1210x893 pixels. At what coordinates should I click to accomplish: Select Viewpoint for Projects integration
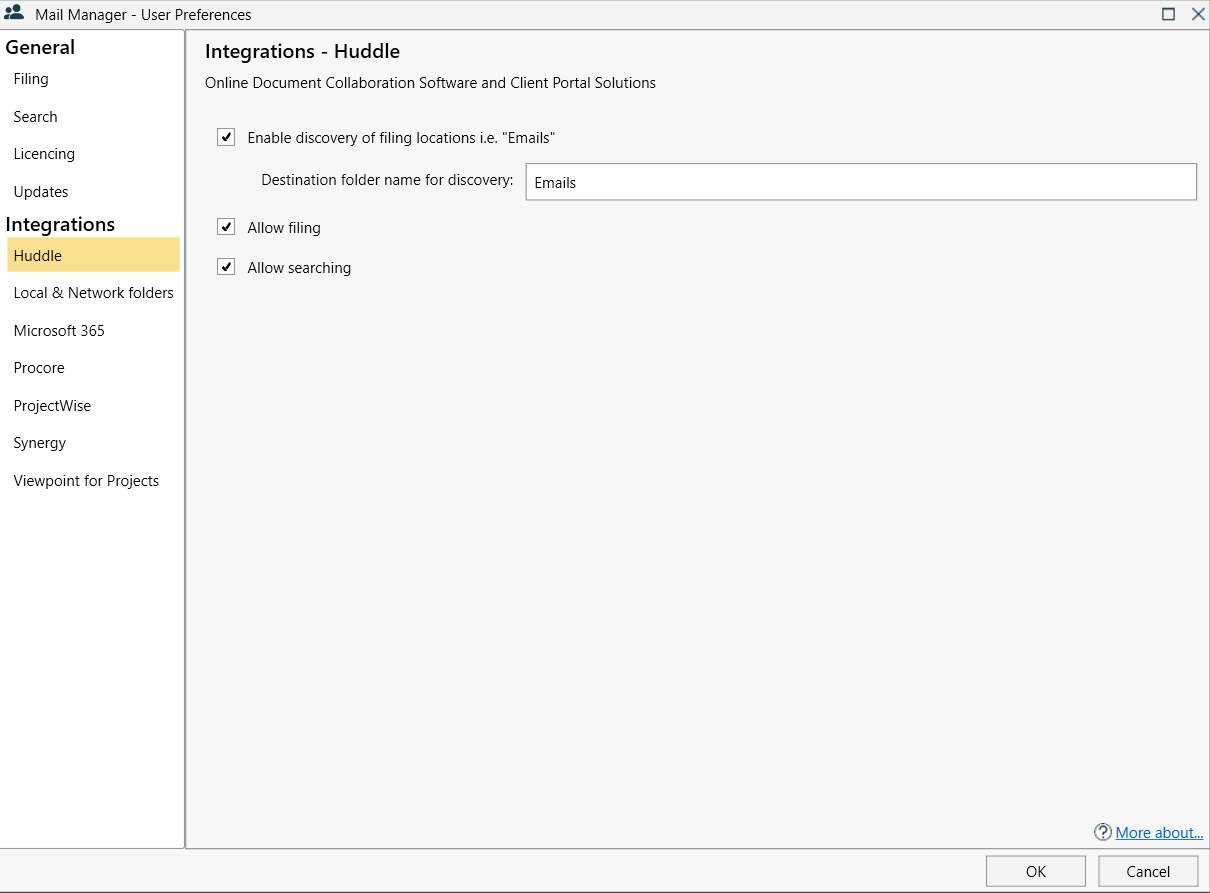point(86,480)
